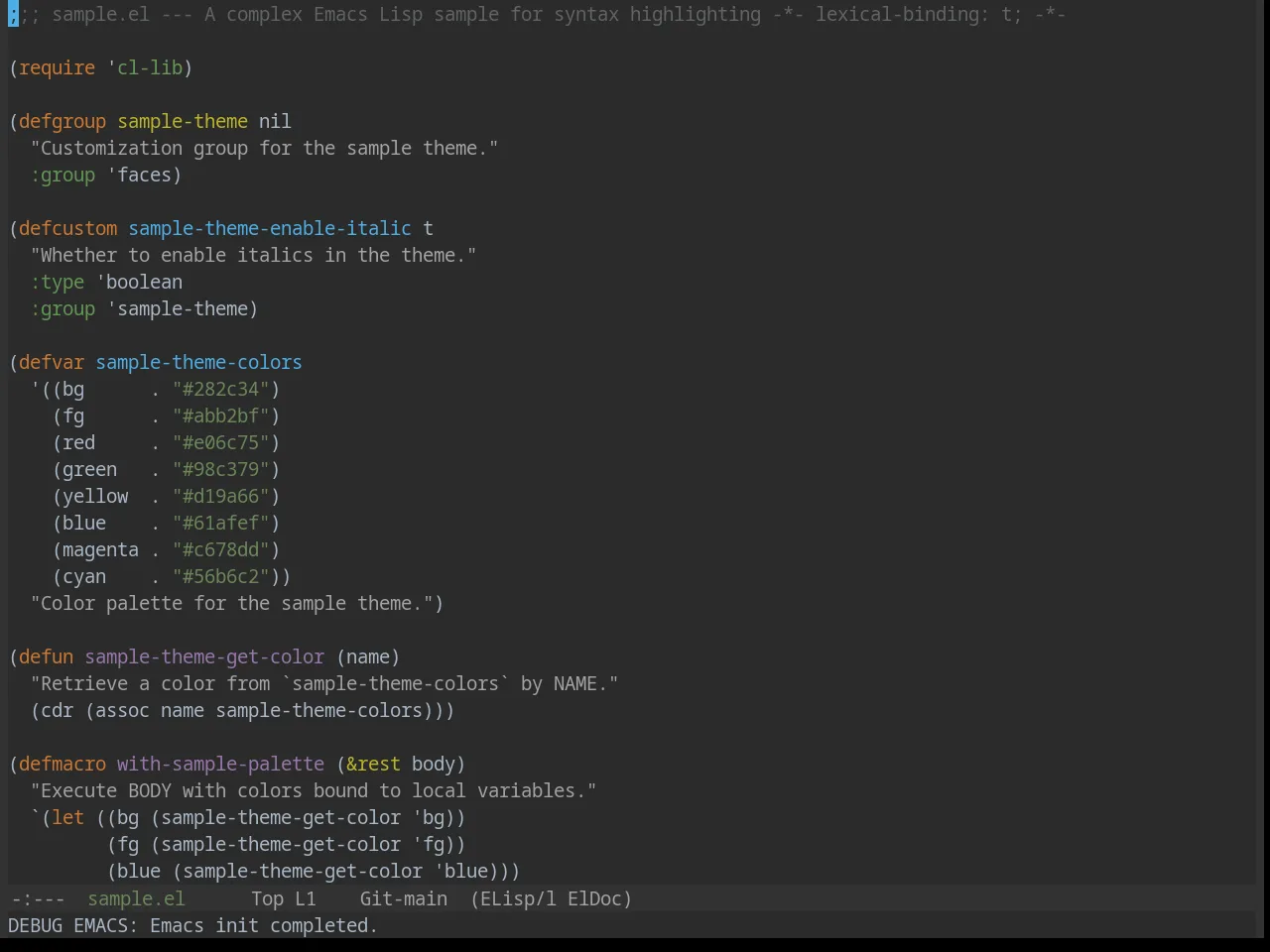This screenshot has height=952, width=1270.
Task: Click the 'defvar' keyword
Action: [52, 362]
